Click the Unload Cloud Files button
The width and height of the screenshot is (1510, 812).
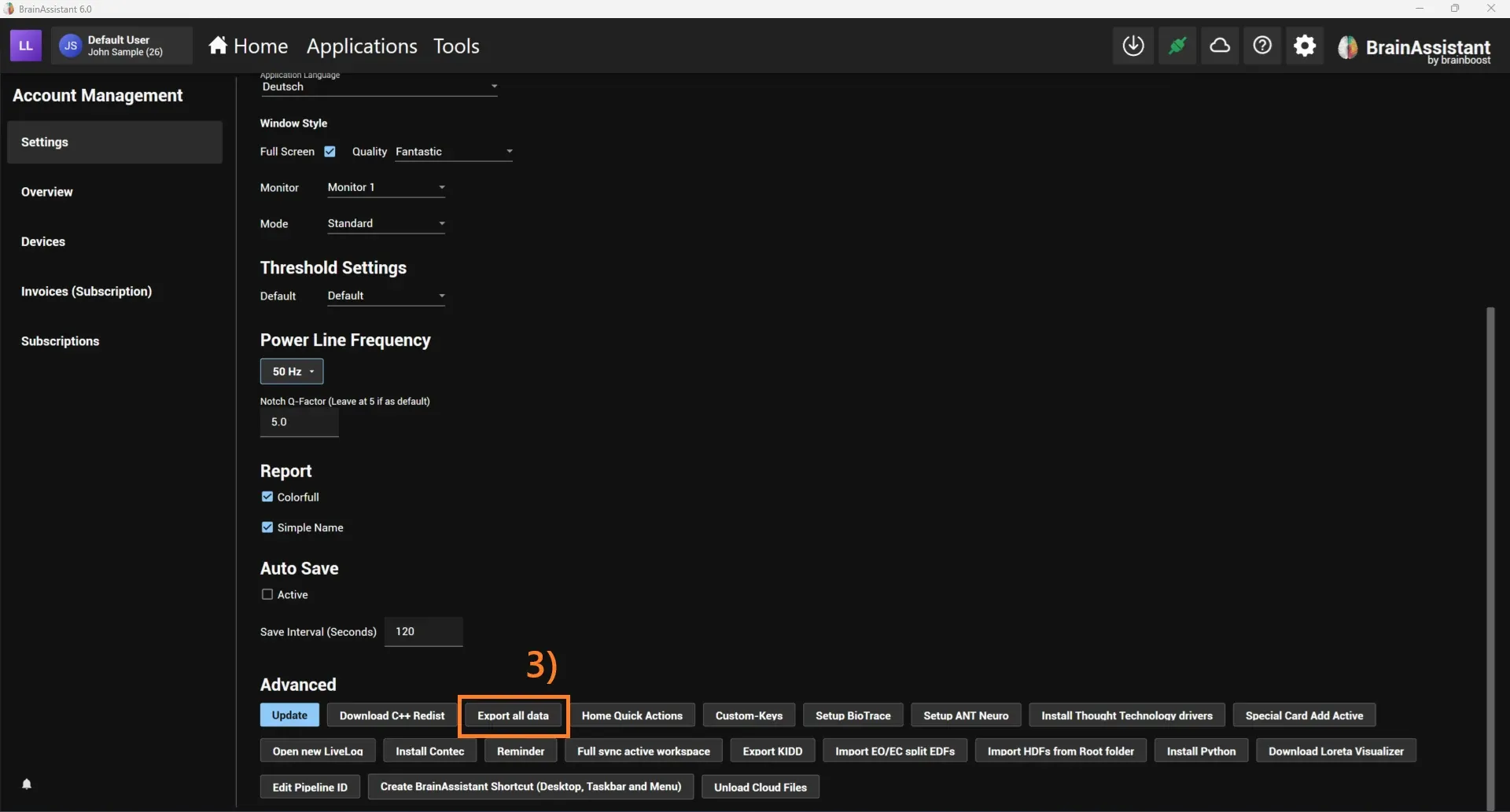point(761,787)
